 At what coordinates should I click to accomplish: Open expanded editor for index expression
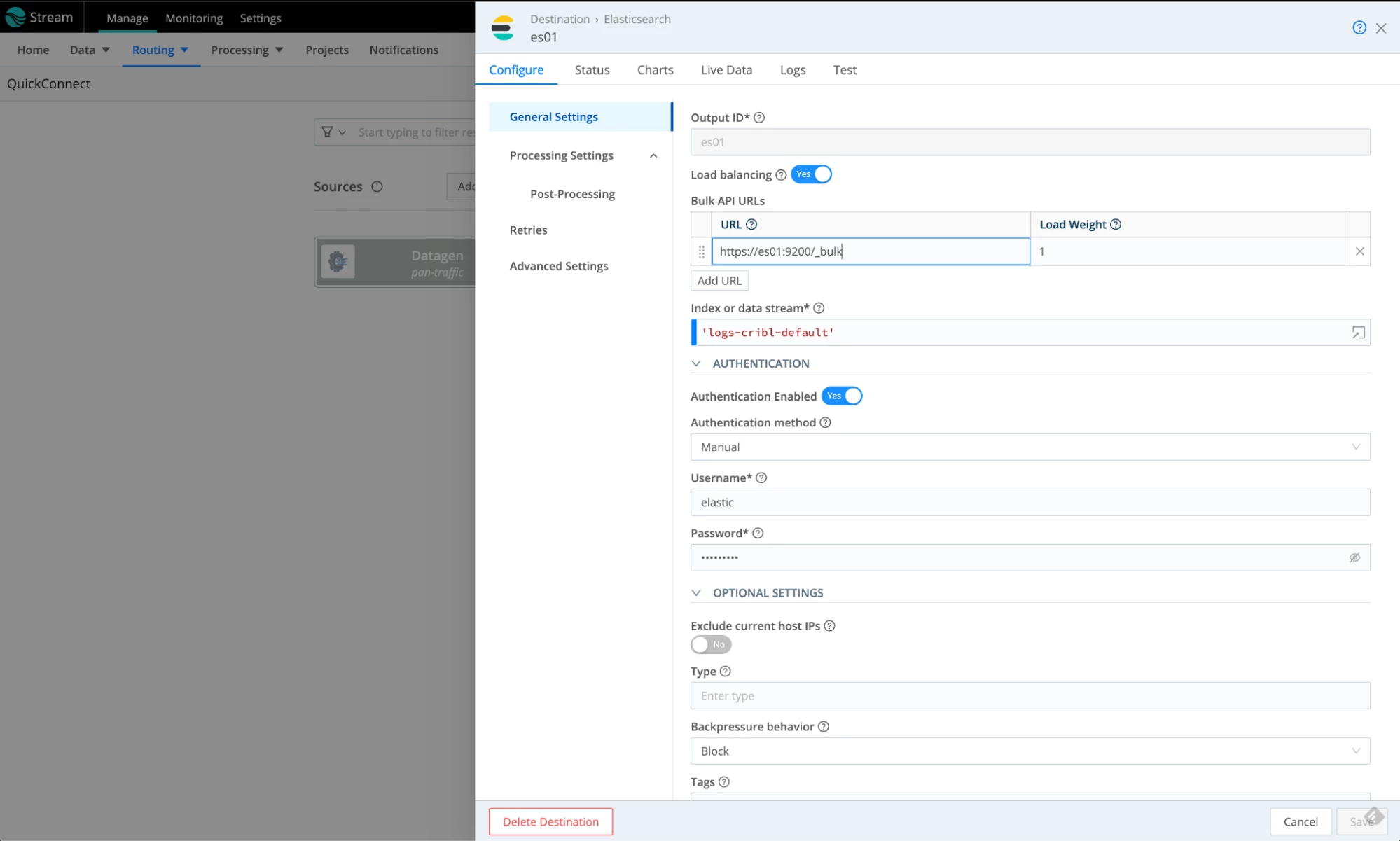1358,333
